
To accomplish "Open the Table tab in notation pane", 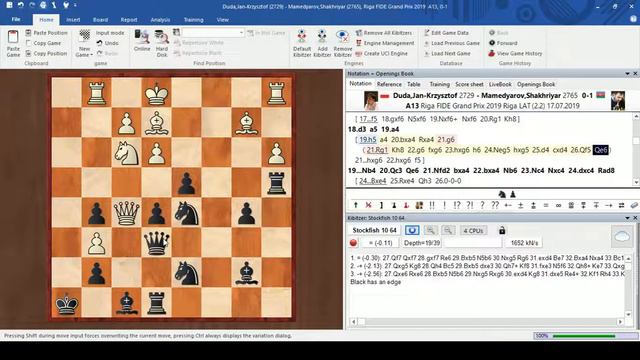I will (x=413, y=84).
